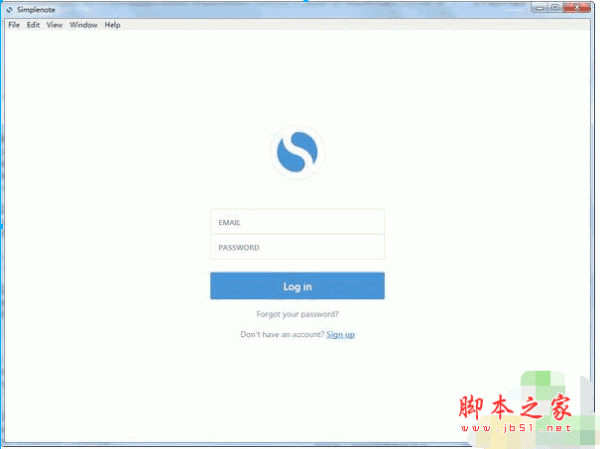The width and height of the screenshot is (600, 449).
Task: Open the Window menu
Action: point(83,25)
